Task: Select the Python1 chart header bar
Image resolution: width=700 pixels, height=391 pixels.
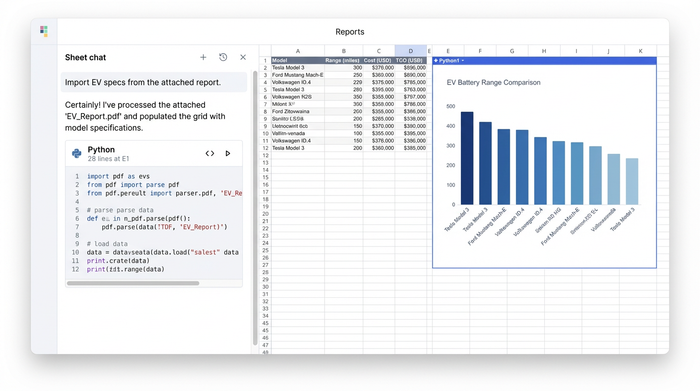Action: 544,61
